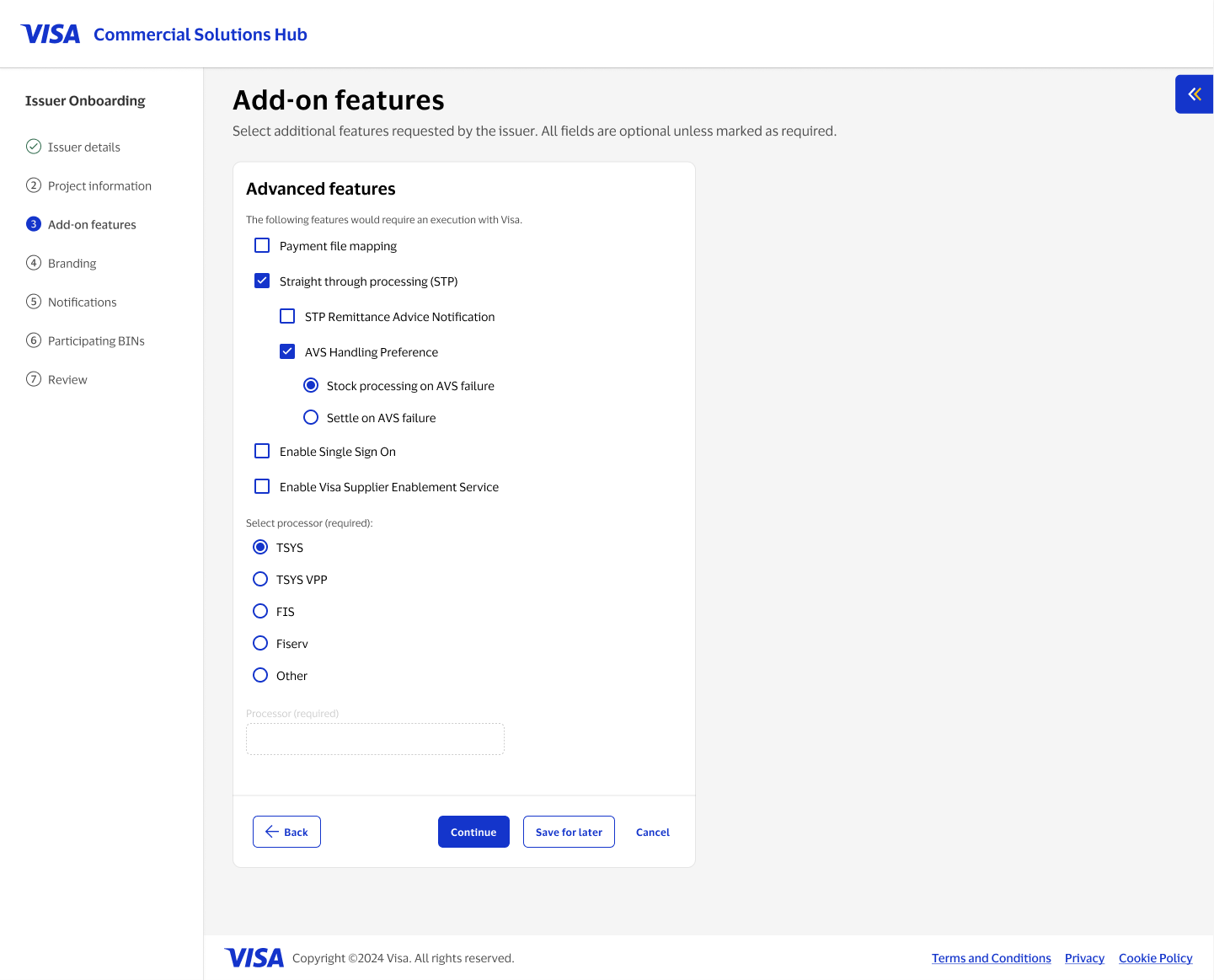Click step 6 number icon for Participating BINs
This screenshot has height=980, width=1214.
click(34, 340)
